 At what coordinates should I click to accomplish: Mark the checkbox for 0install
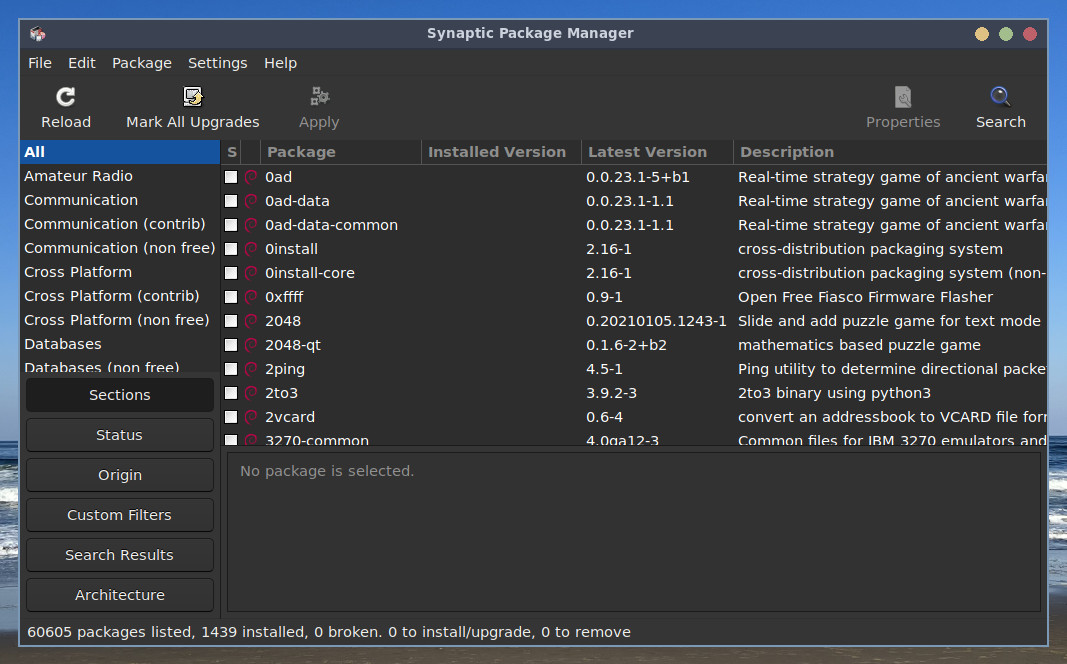[x=231, y=249]
